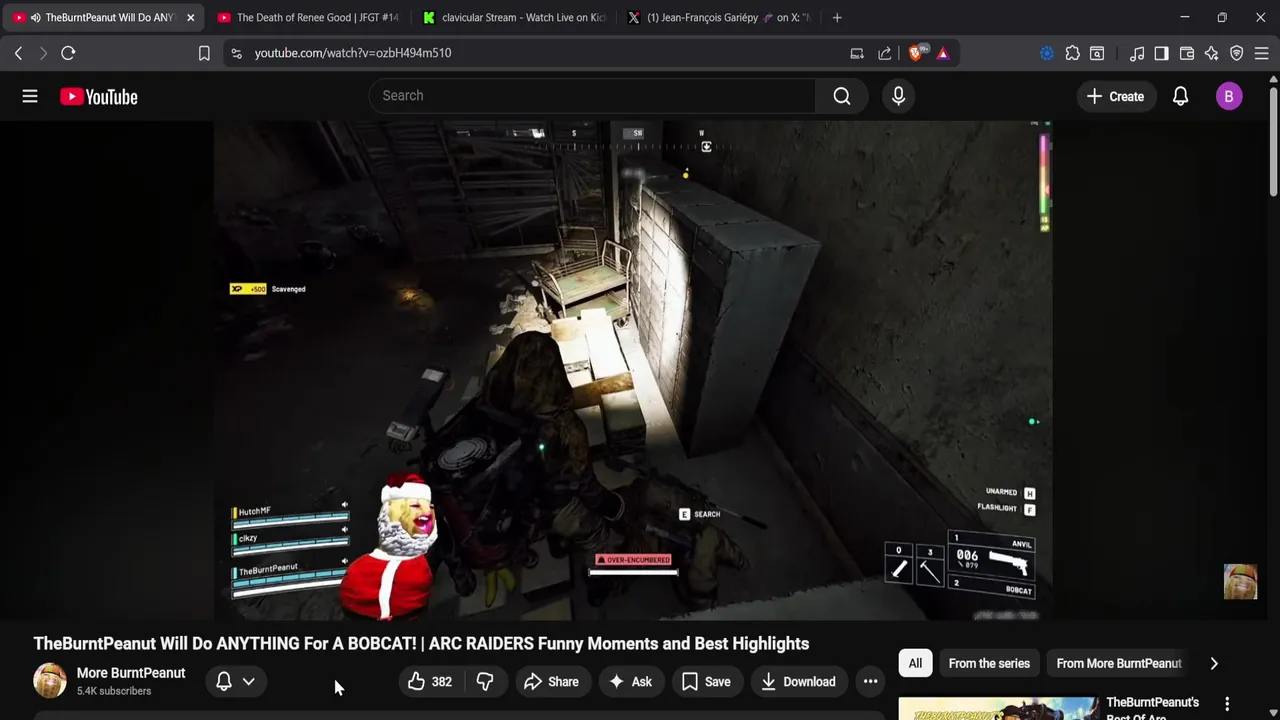Toggle the browser sidebar panel

1161,53
